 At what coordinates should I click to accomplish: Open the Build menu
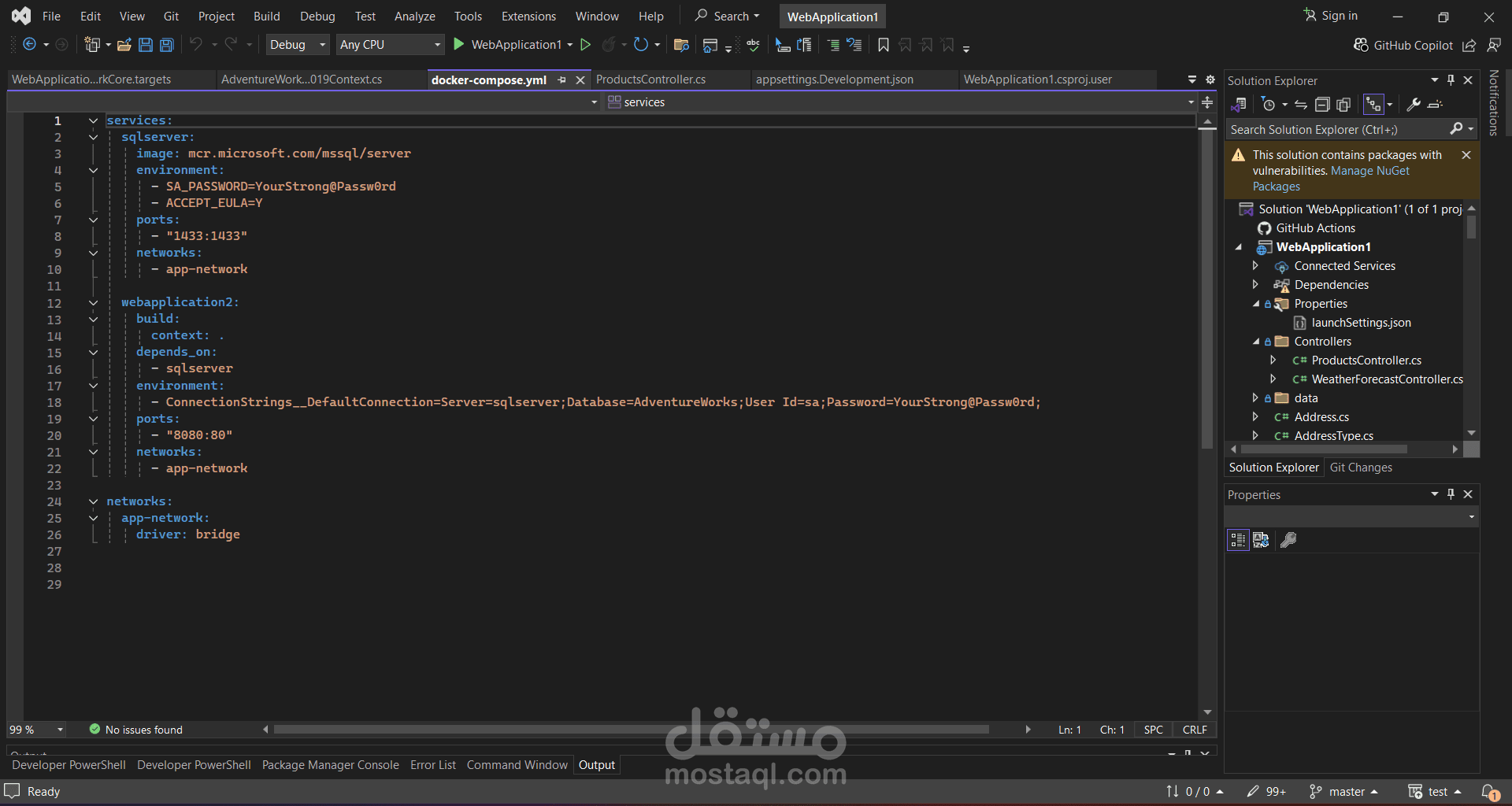266,17
